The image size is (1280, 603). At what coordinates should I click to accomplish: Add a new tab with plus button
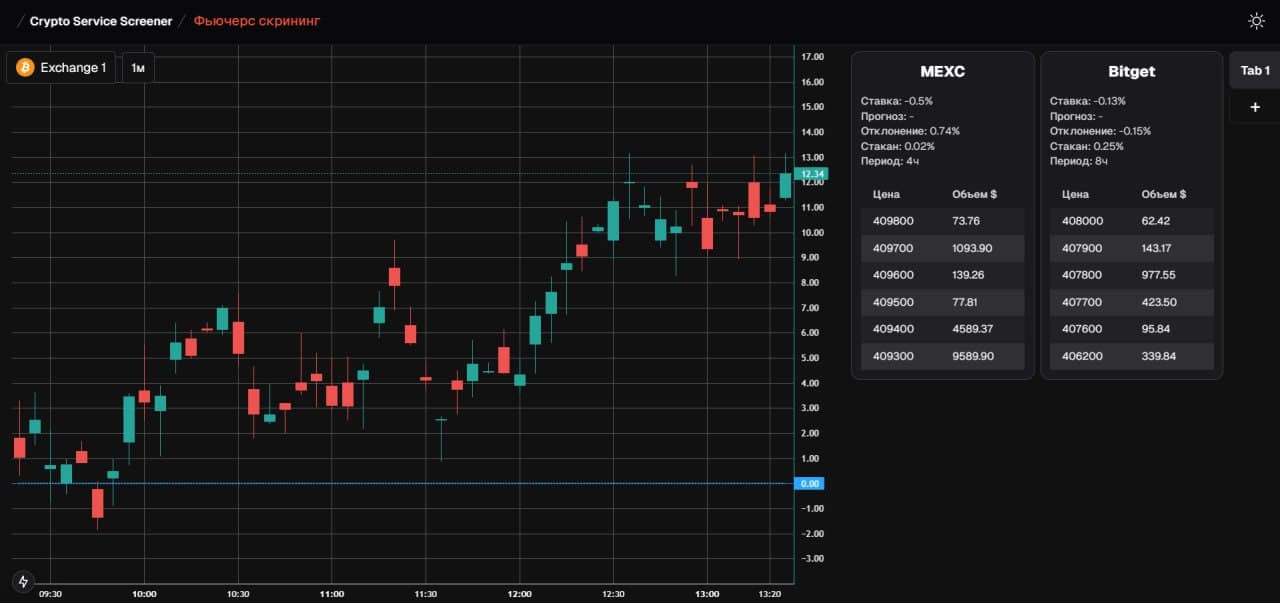pos(1254,107)
